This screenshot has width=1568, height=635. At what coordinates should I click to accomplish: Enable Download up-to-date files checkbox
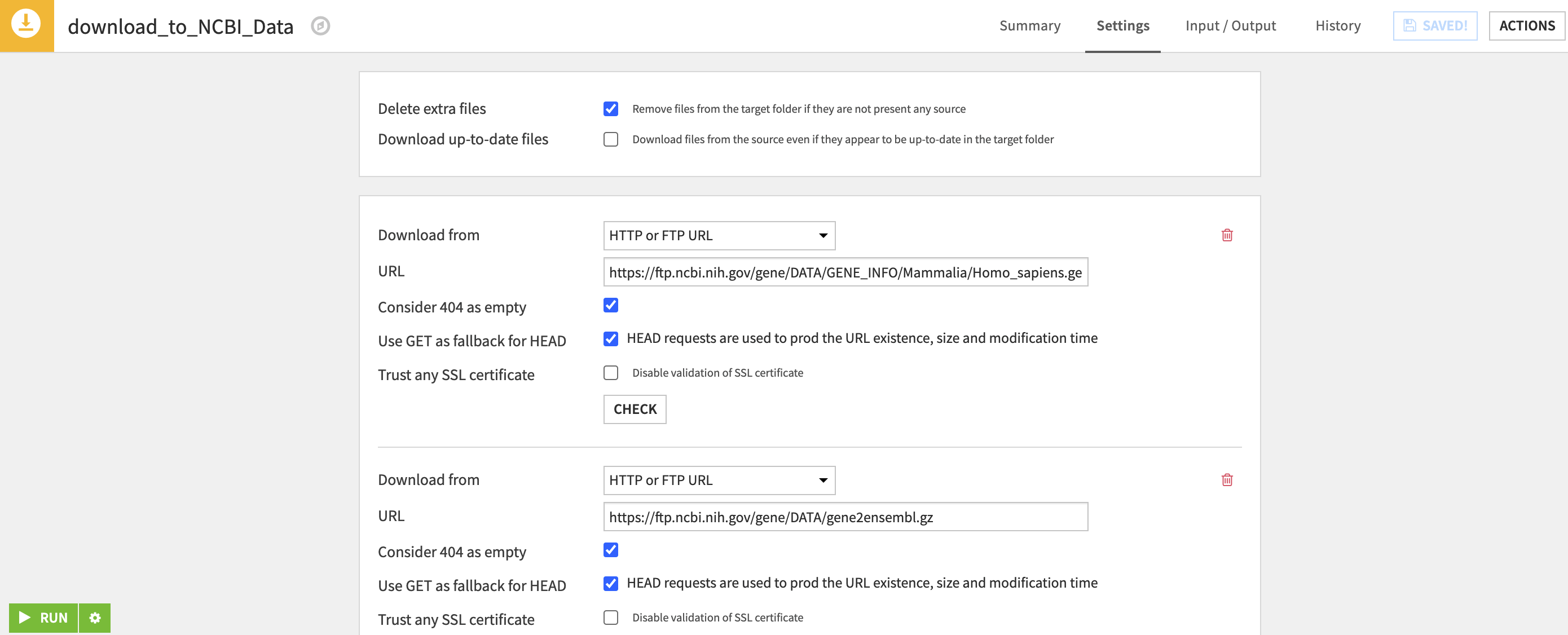coord(610,139)
